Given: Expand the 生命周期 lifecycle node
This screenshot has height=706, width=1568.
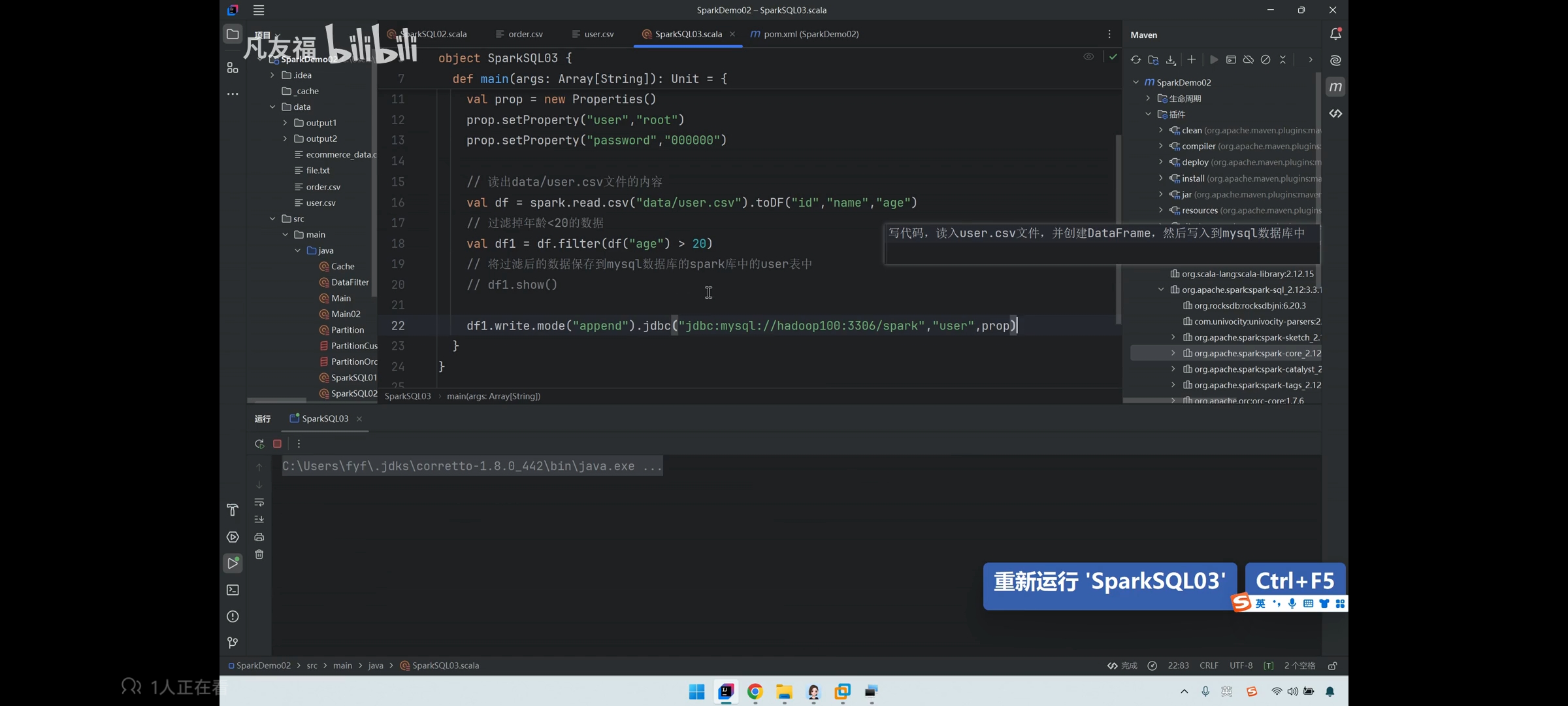Looking at the screenshot, I should [x=1148, y=98].
